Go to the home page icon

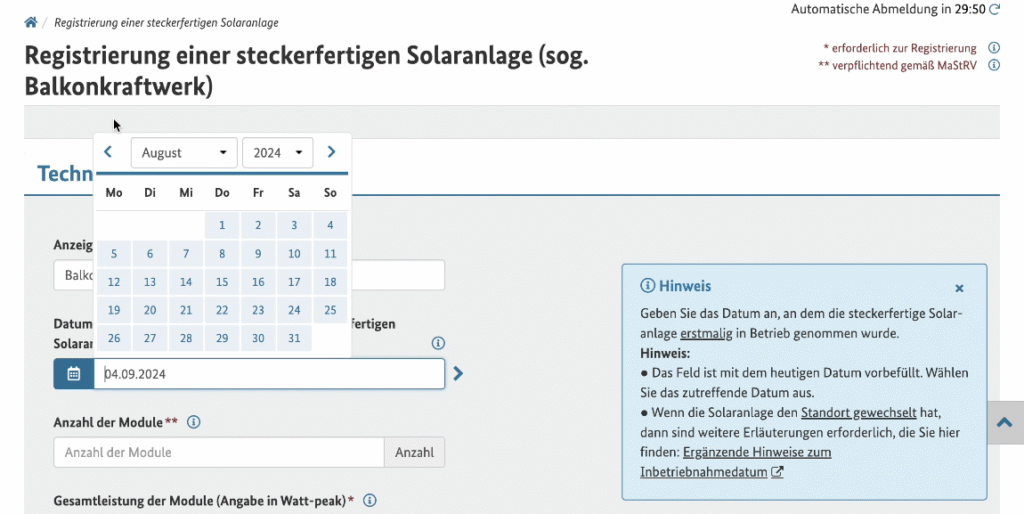[x=31, y=22]
